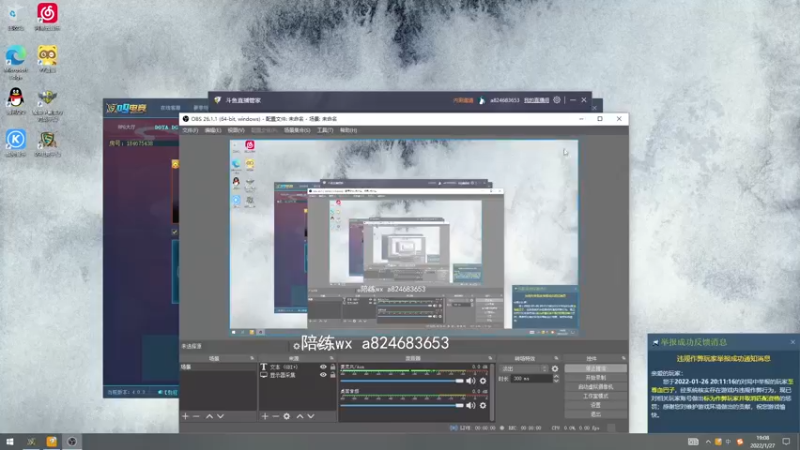This screenshot has width=800, height=450.
Task: Expand the system tray hidden icons chevron
Action: pos(708,442)
